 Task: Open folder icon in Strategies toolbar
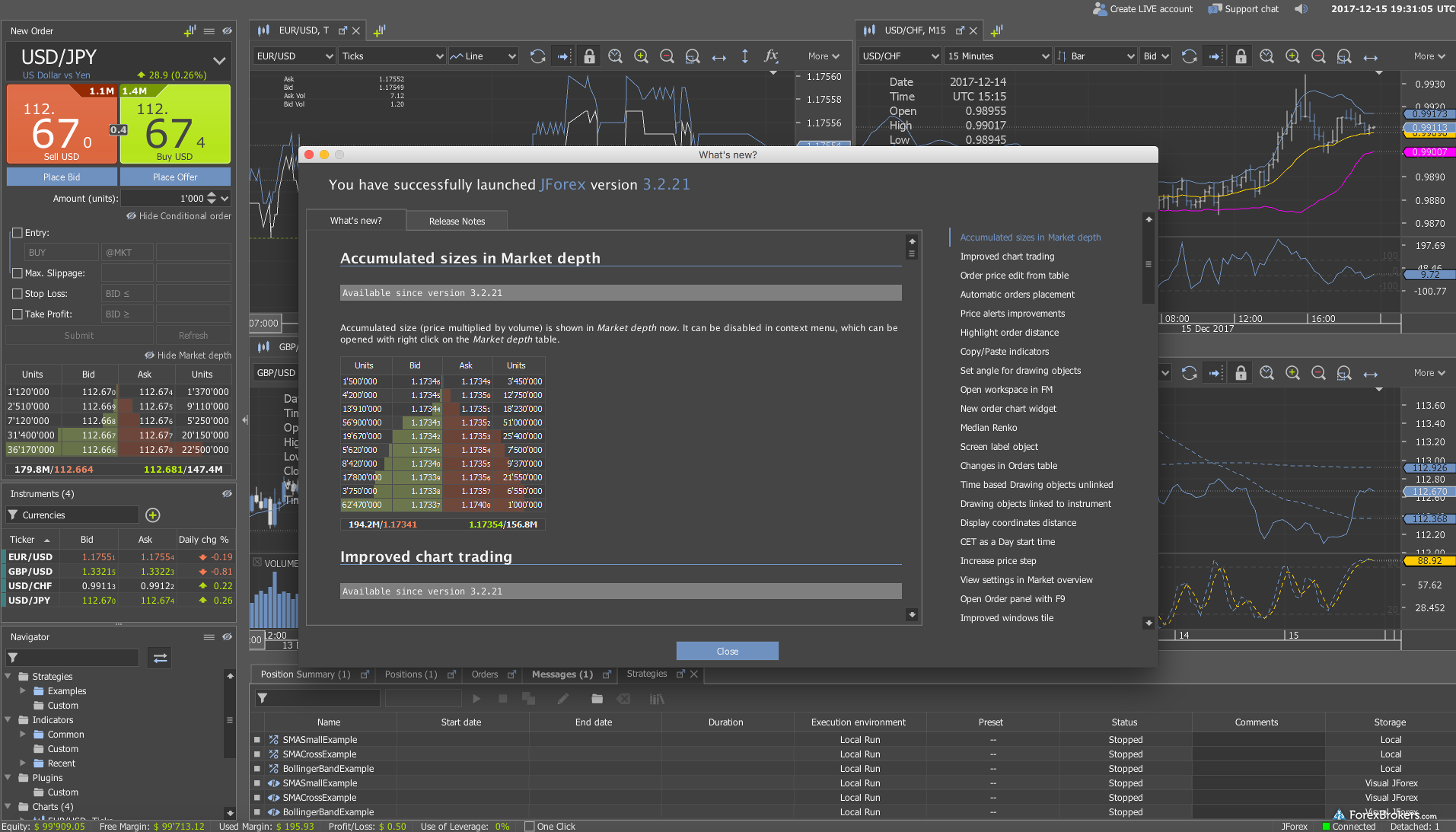click(x=597, y=699)
